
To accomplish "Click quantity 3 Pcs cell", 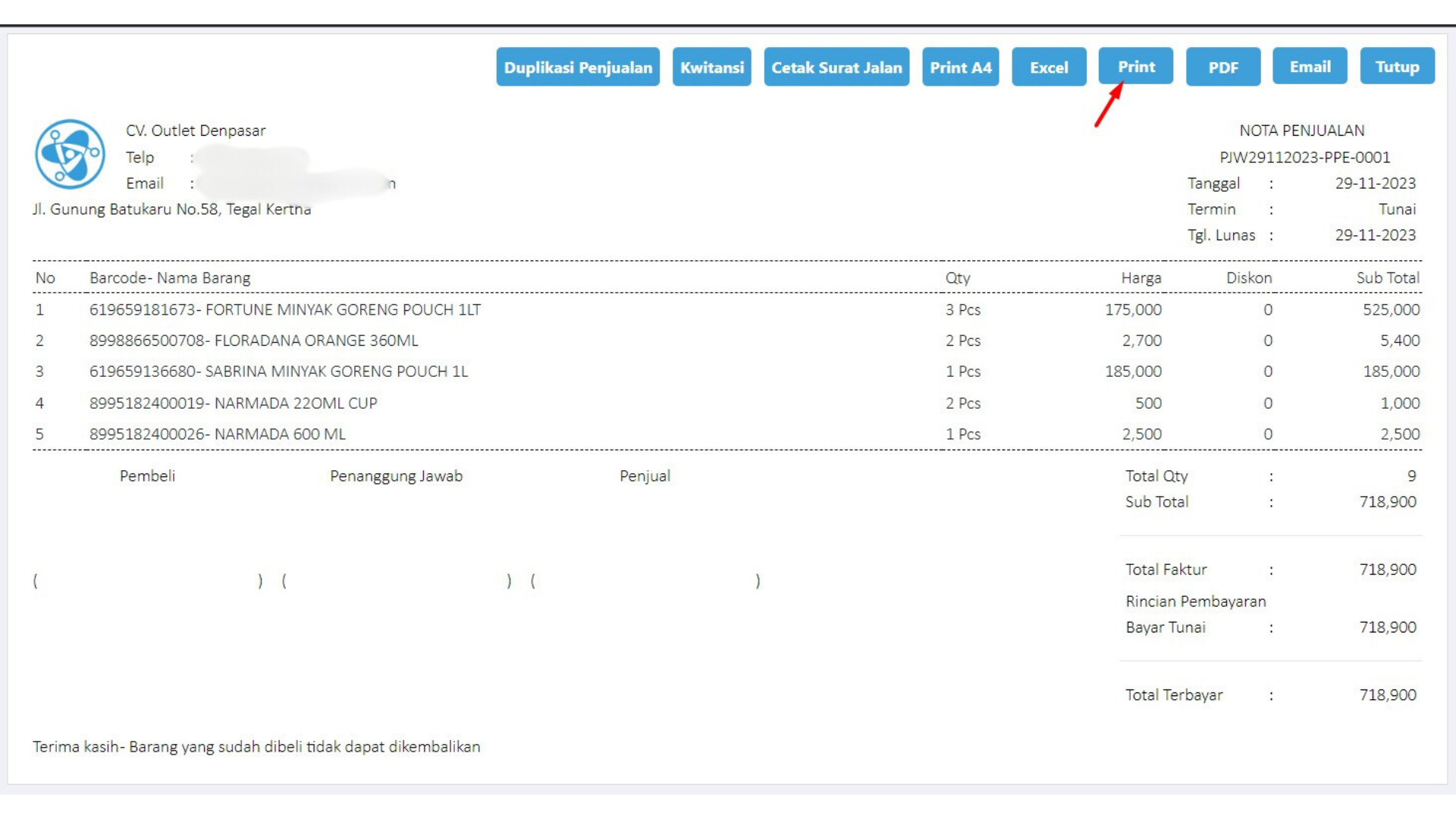I will click(963, 309).
